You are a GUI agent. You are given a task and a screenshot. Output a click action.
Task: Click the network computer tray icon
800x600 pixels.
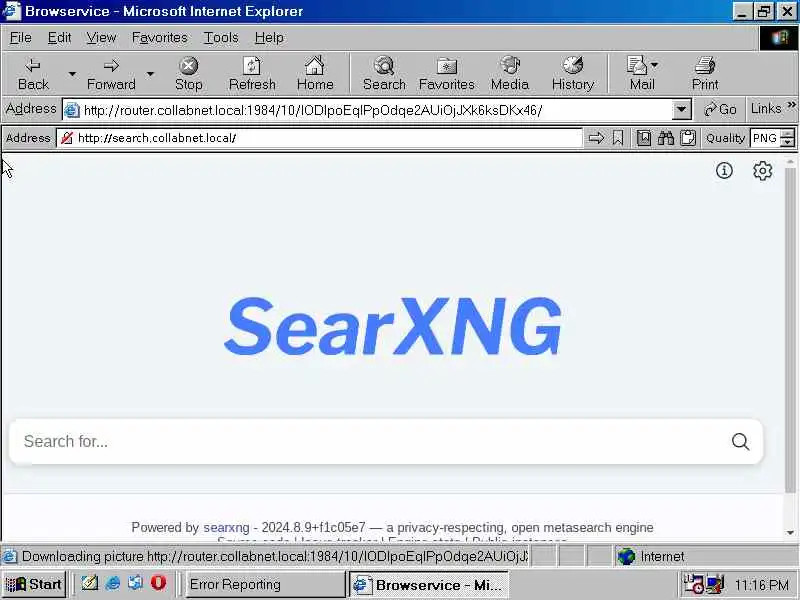[x=715, y=584]
